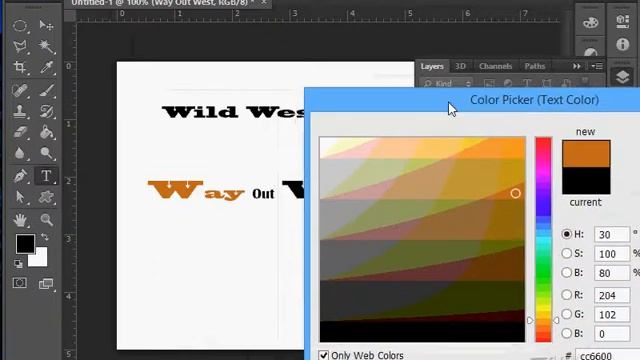
Task: Select the R red radio button
Action: (566, 294)
